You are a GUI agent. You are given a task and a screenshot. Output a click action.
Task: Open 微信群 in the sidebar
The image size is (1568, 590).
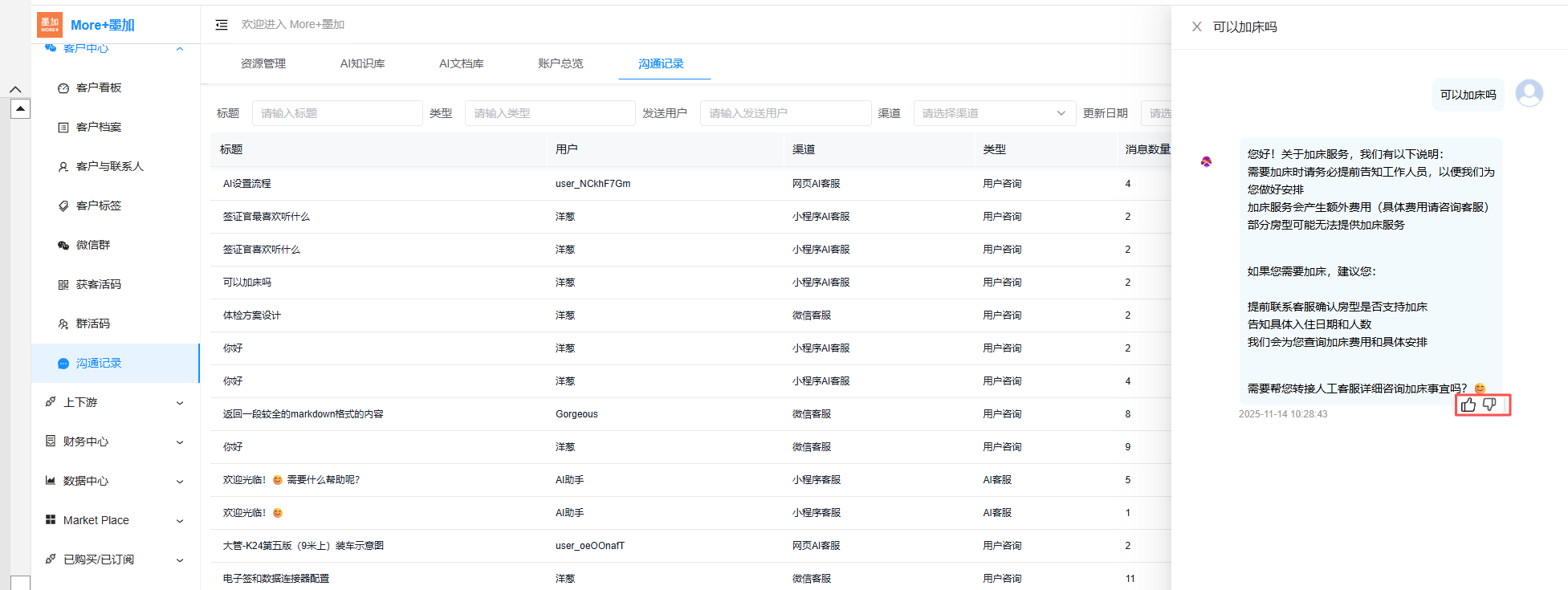point(93,245)
